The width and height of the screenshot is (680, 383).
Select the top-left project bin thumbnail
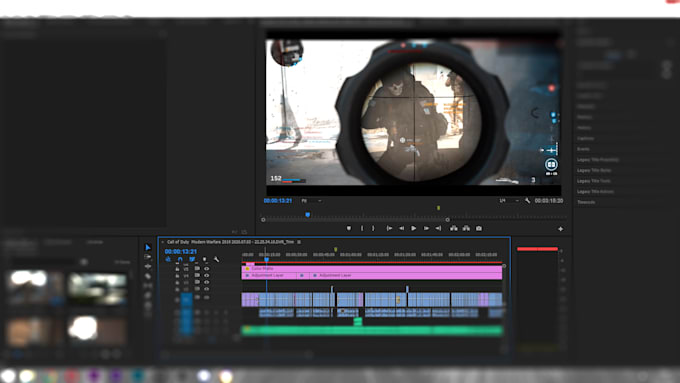(x=34, y=287)
